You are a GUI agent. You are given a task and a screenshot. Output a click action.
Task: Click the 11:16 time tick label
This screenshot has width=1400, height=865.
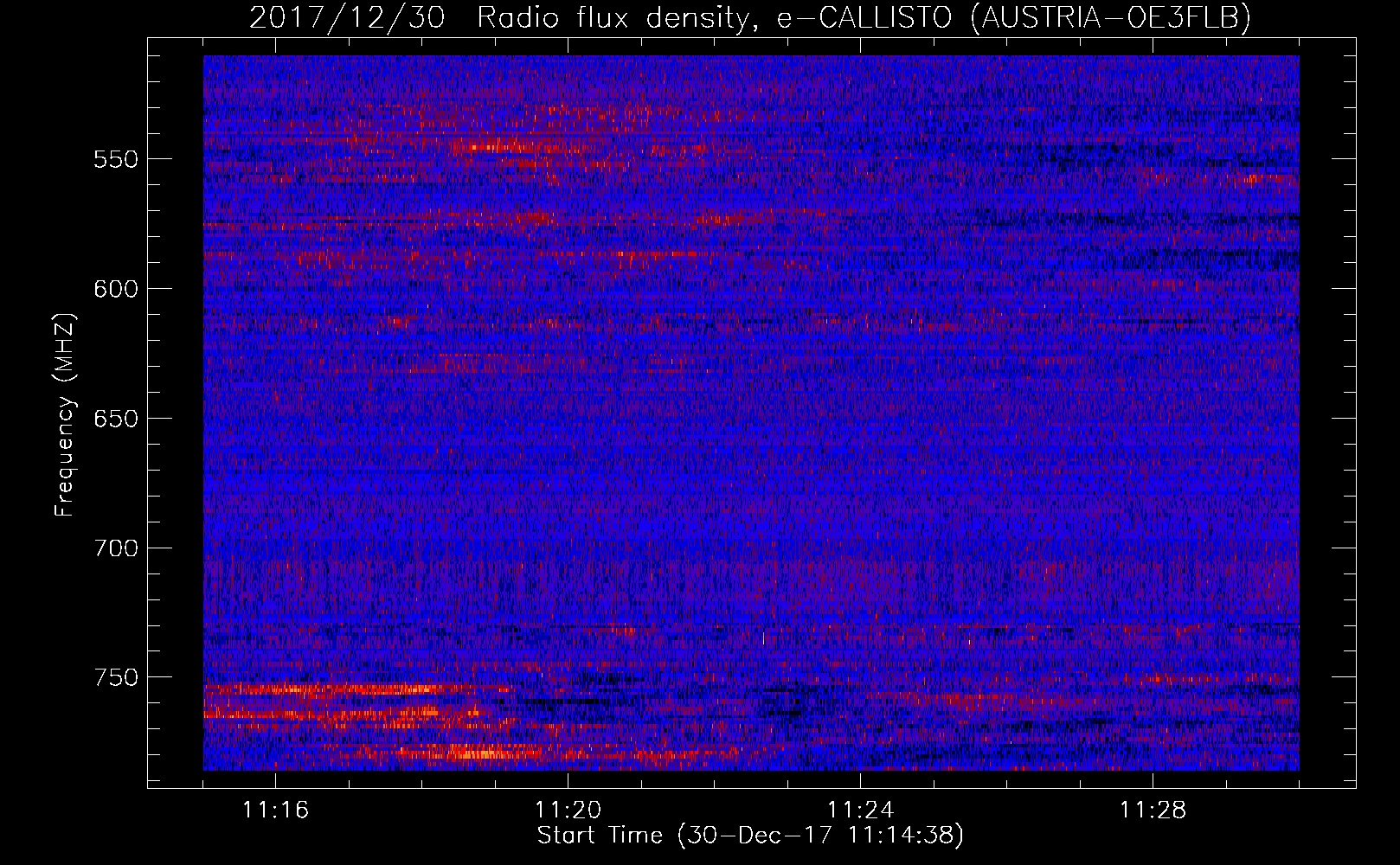[275, 811]
